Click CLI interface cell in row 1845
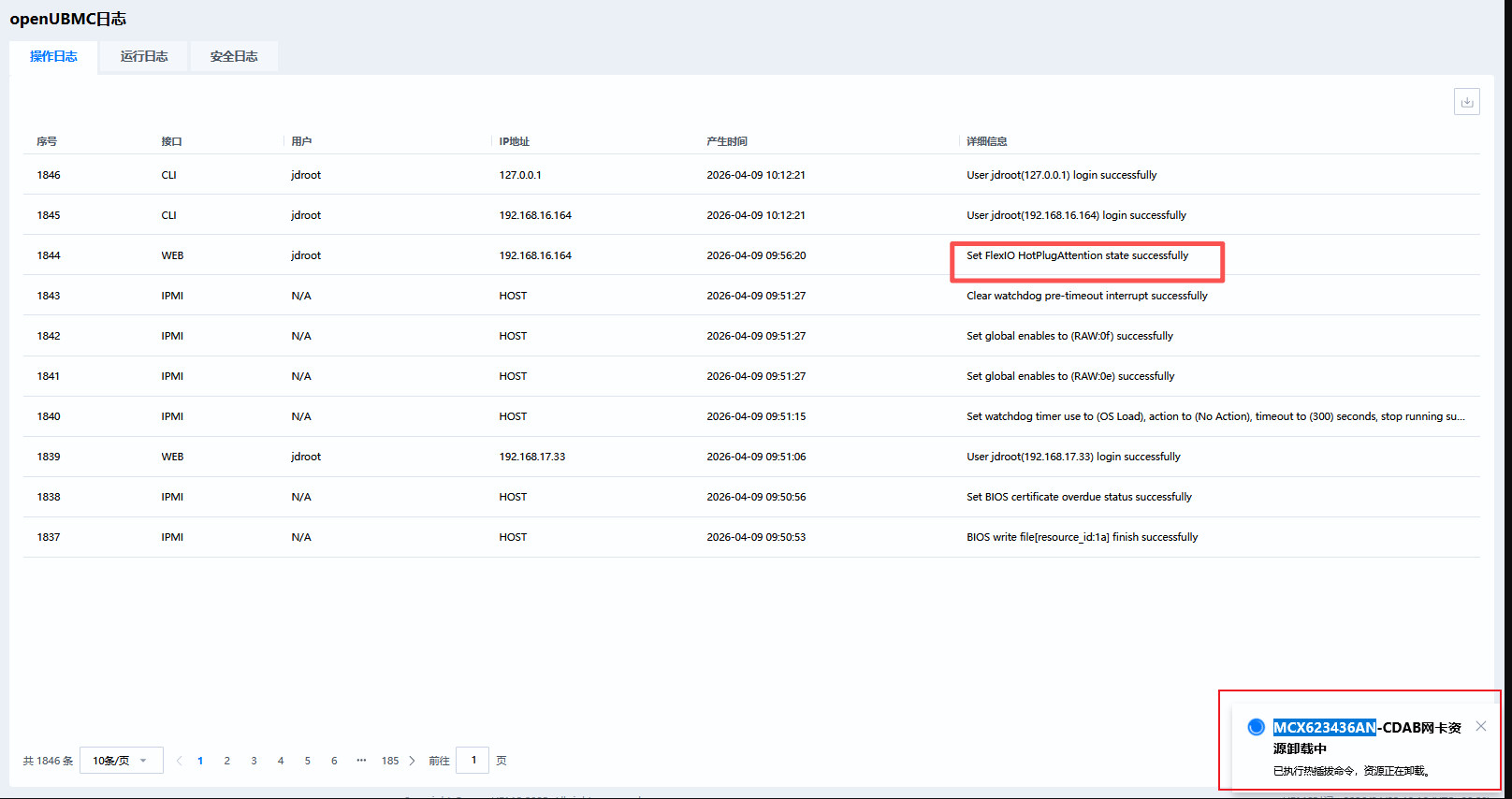The image size is (1512, 799). 168,215
